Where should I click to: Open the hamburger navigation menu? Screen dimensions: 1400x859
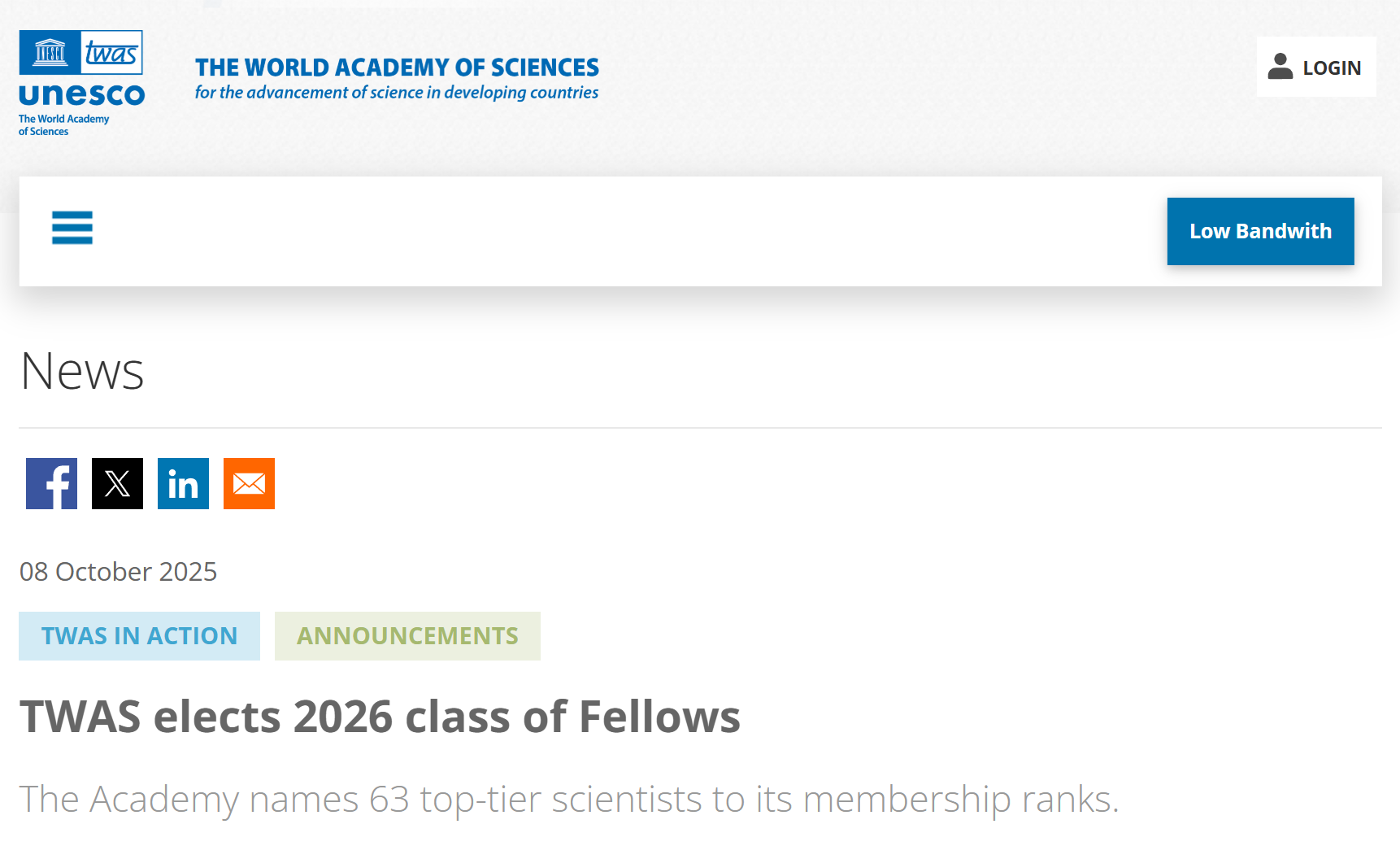pos(72,228)
